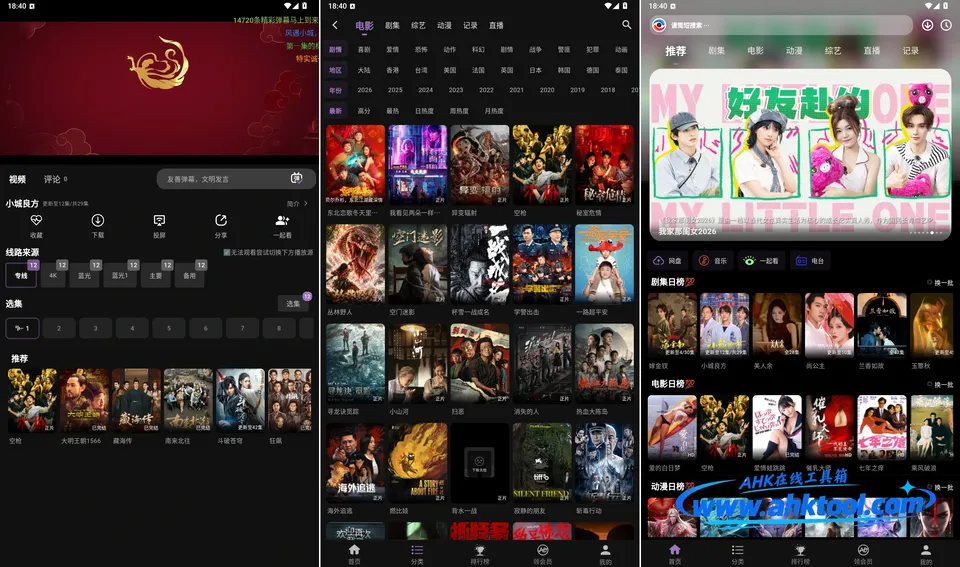Tap 分类 in category screen bottom bar
The width and height of the screenshot is (960, 567).
(417, 554)
